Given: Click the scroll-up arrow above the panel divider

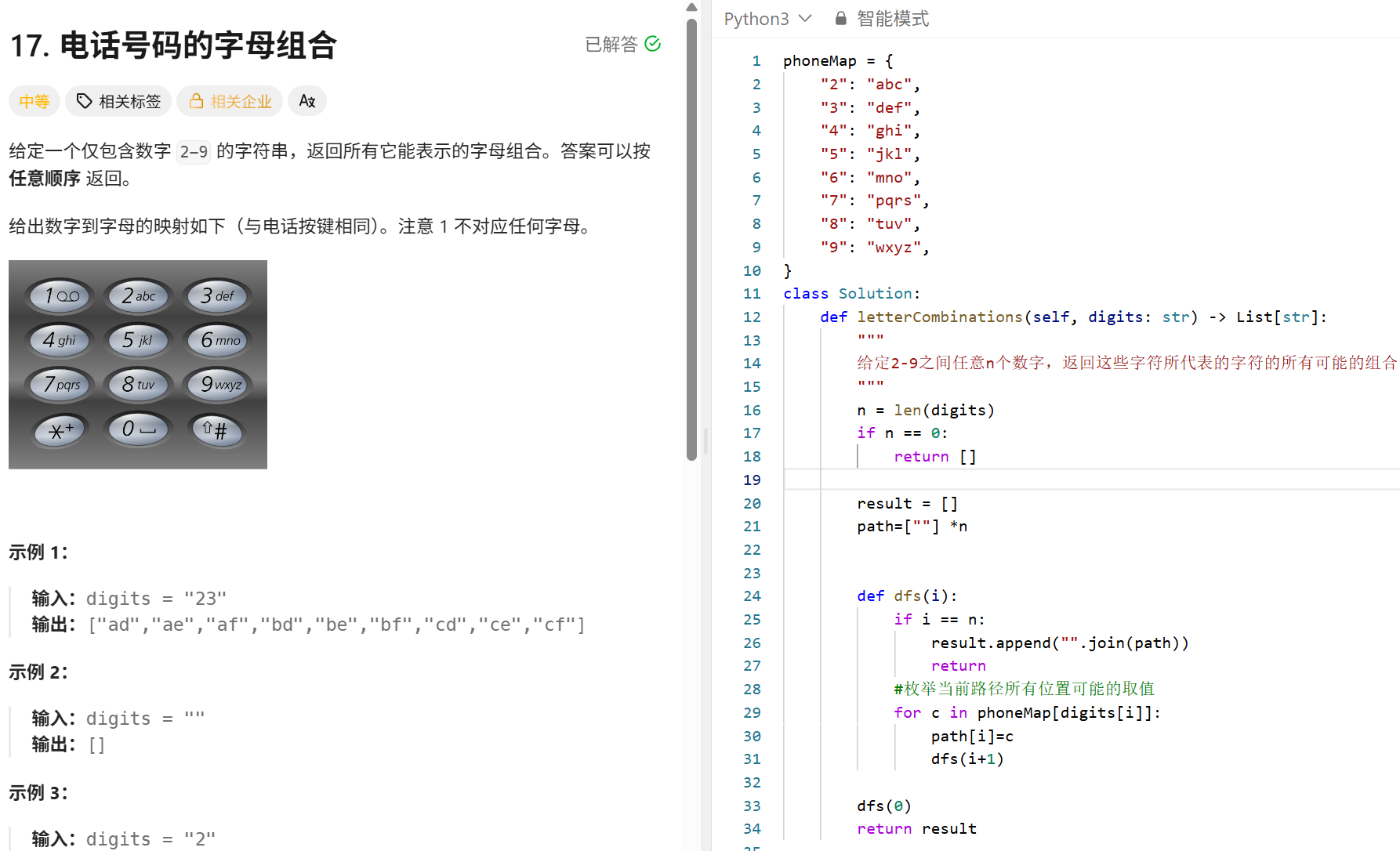Looking at the screenshot, I should [691, 7].
